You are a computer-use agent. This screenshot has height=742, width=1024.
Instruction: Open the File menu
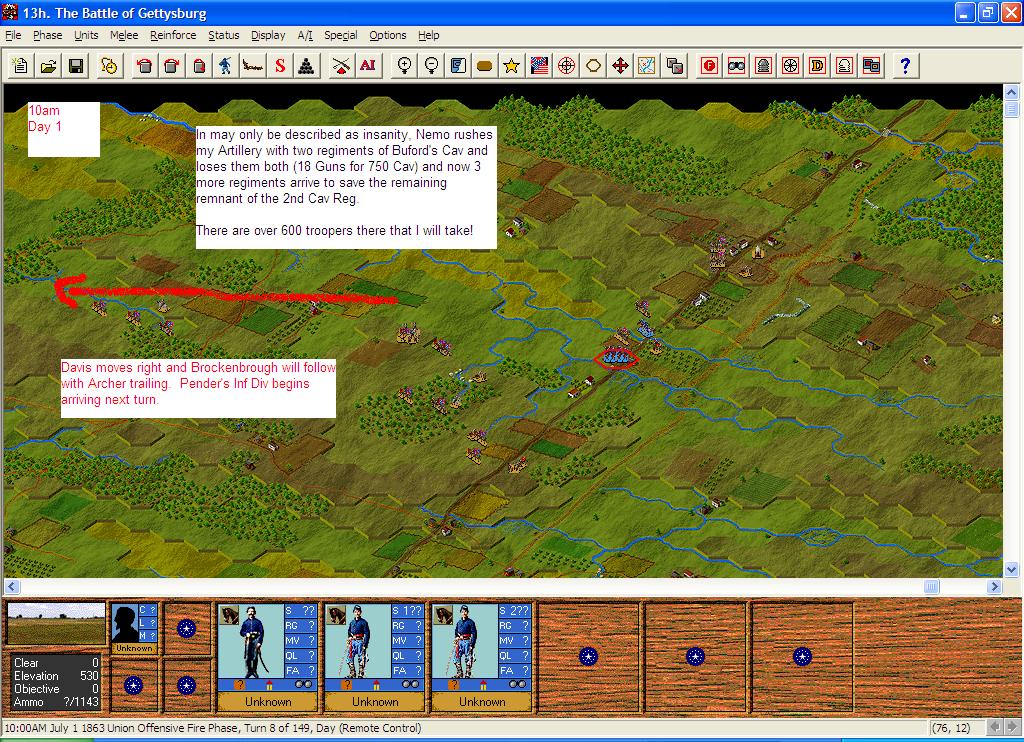(x=13, y=35)
